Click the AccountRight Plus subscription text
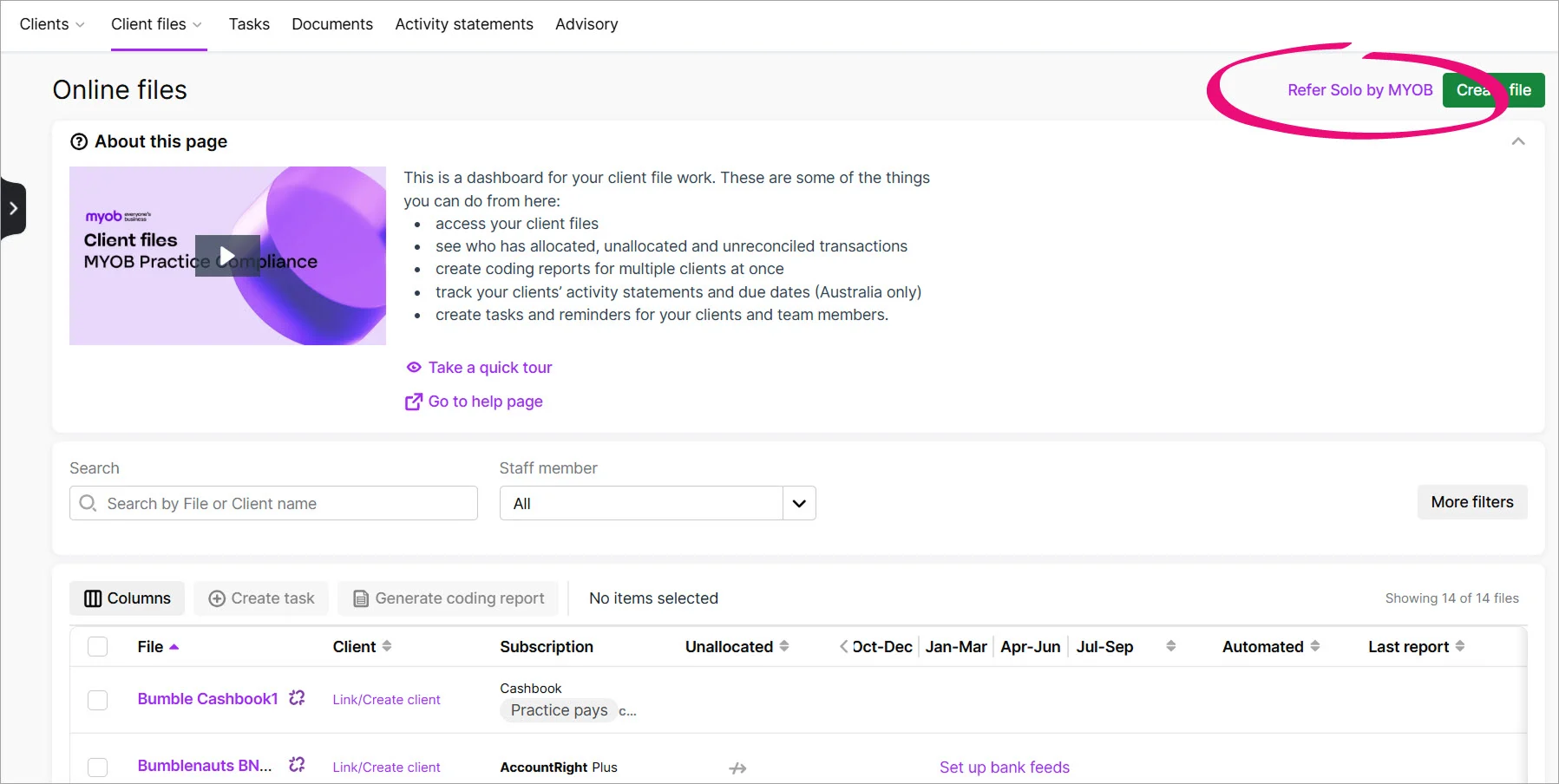1559x784 pixels. (559, 768)
